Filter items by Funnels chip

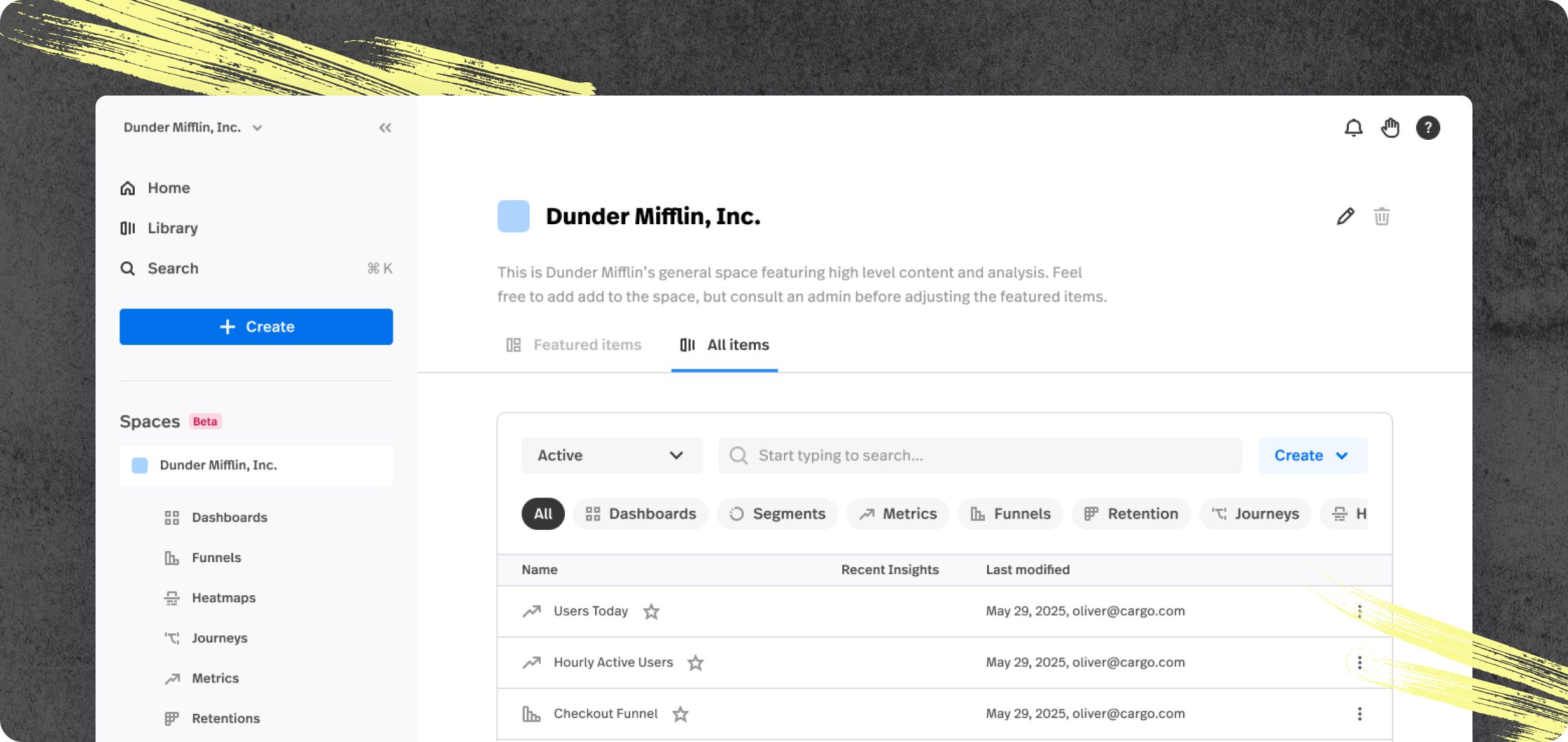(1010, 514)
